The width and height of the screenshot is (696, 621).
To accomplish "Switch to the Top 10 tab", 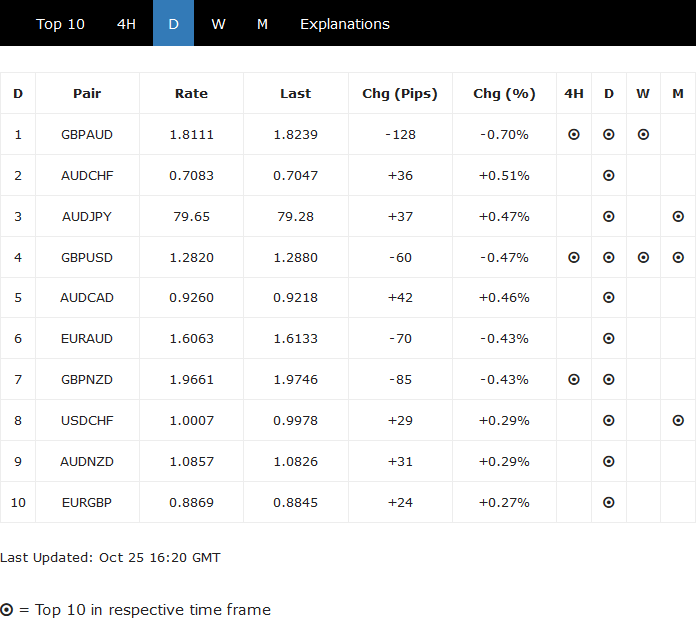I will [x=61, y=24].
